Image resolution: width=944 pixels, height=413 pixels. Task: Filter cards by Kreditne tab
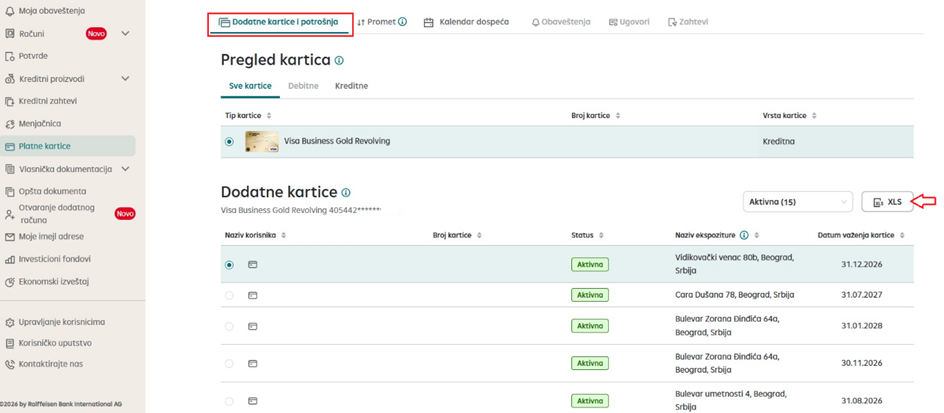(x=352, y=86)
